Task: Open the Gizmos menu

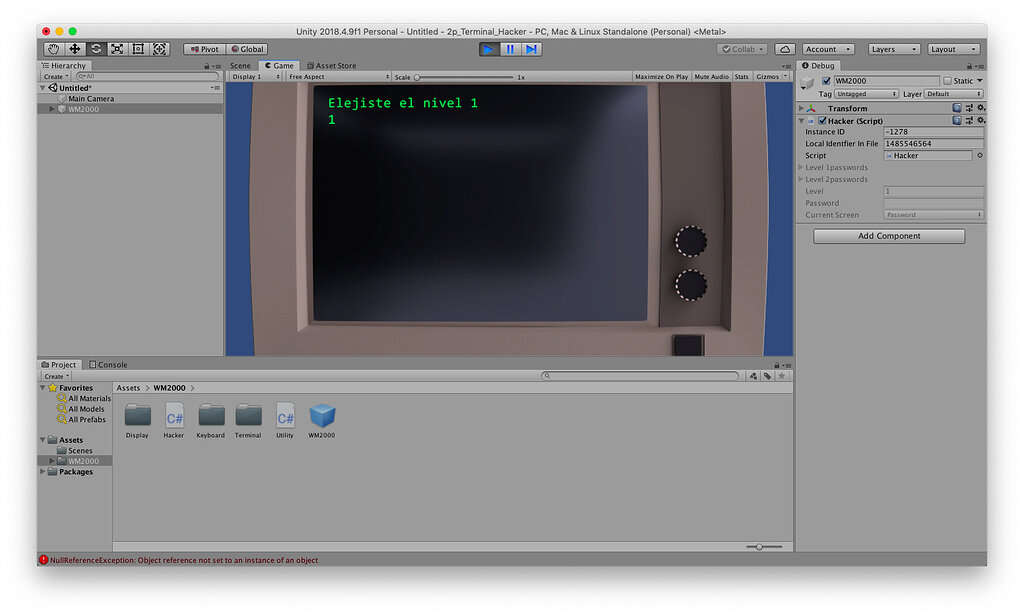Action: [x=771, y=76]
